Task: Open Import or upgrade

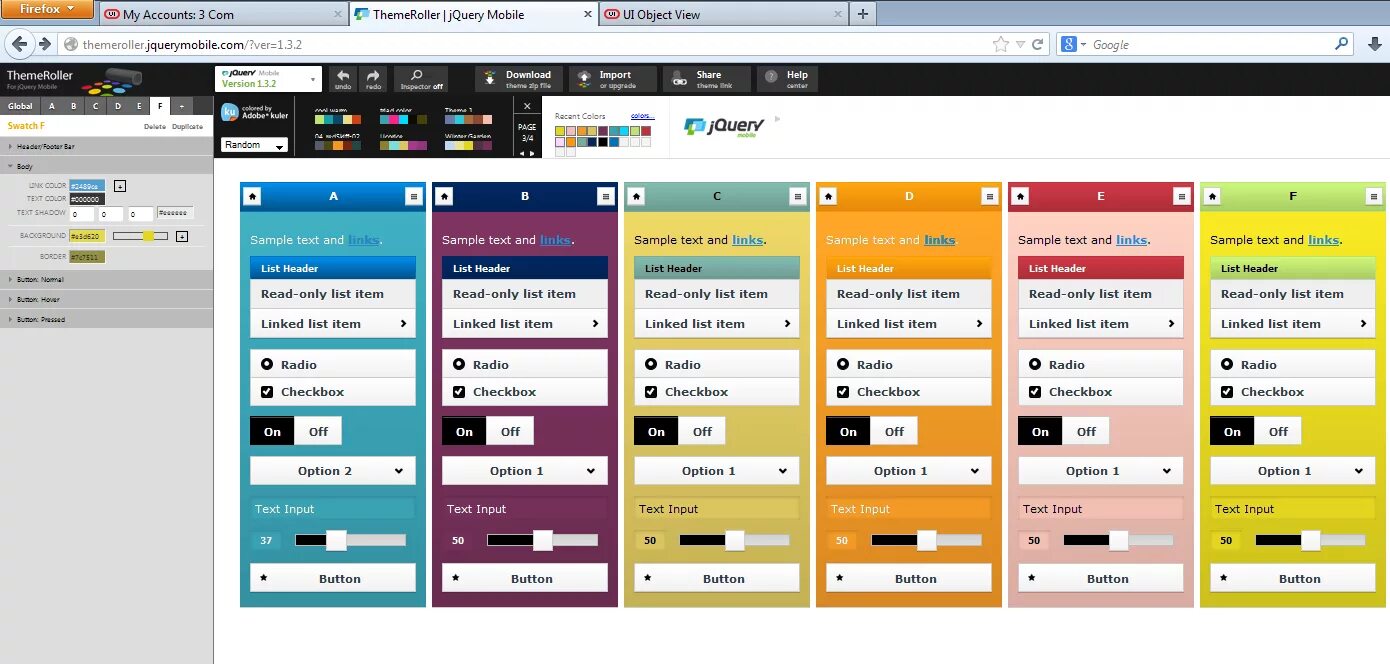Action: [612, 79]
